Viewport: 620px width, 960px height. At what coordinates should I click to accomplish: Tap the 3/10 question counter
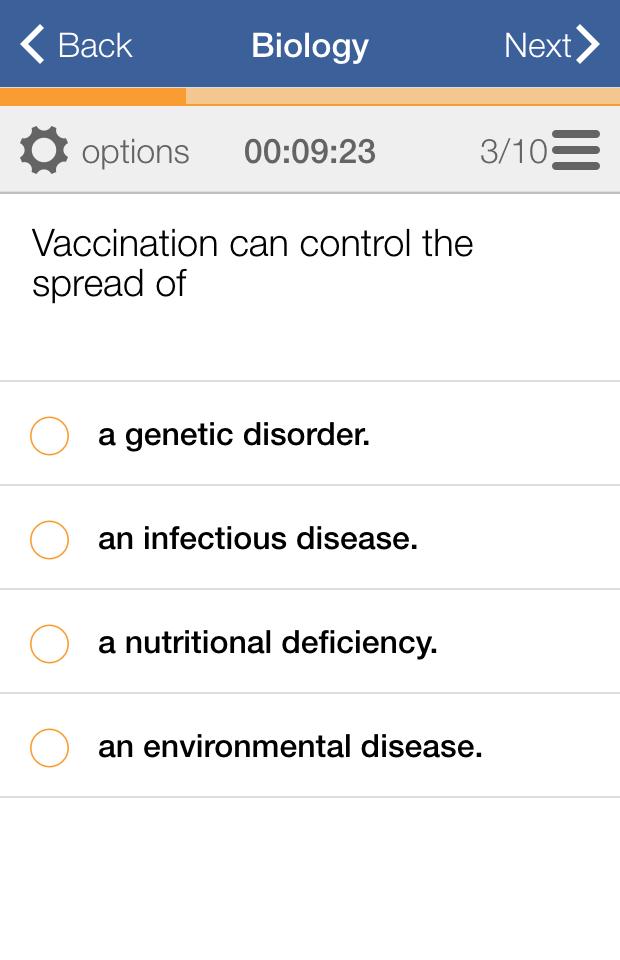click(x=514, y=151)
